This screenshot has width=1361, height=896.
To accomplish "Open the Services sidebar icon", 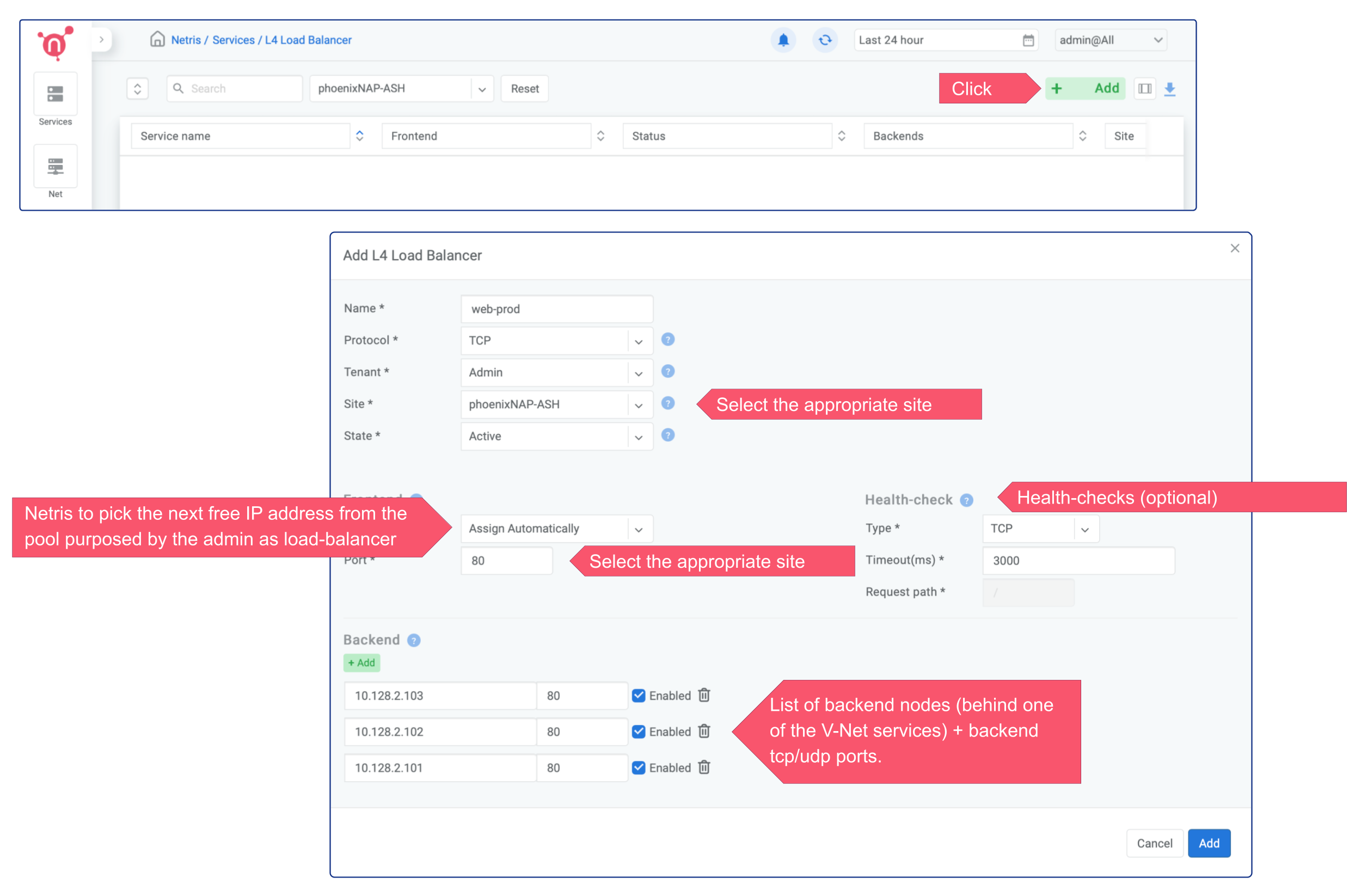I will 56,94.
